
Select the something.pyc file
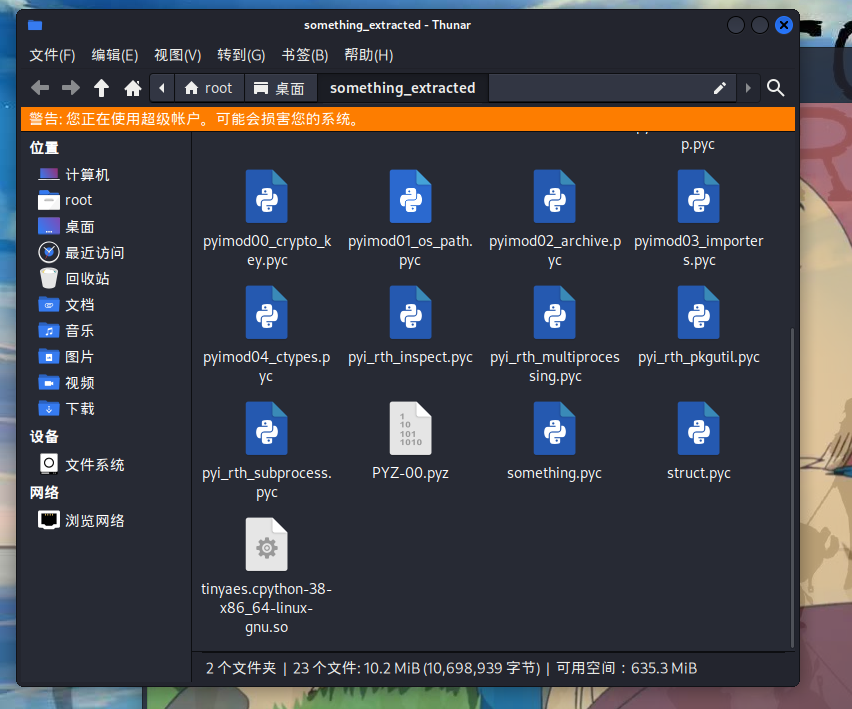(x=554, y=428)
